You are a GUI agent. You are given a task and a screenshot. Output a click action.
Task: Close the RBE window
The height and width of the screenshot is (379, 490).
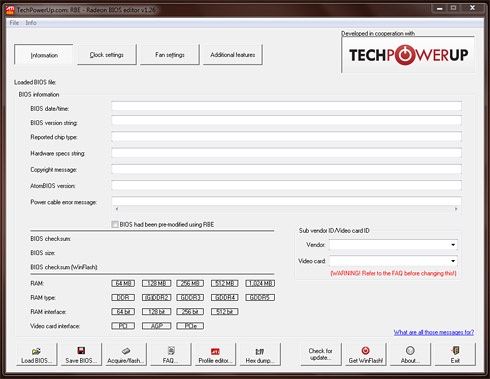[x=472, y=8]
